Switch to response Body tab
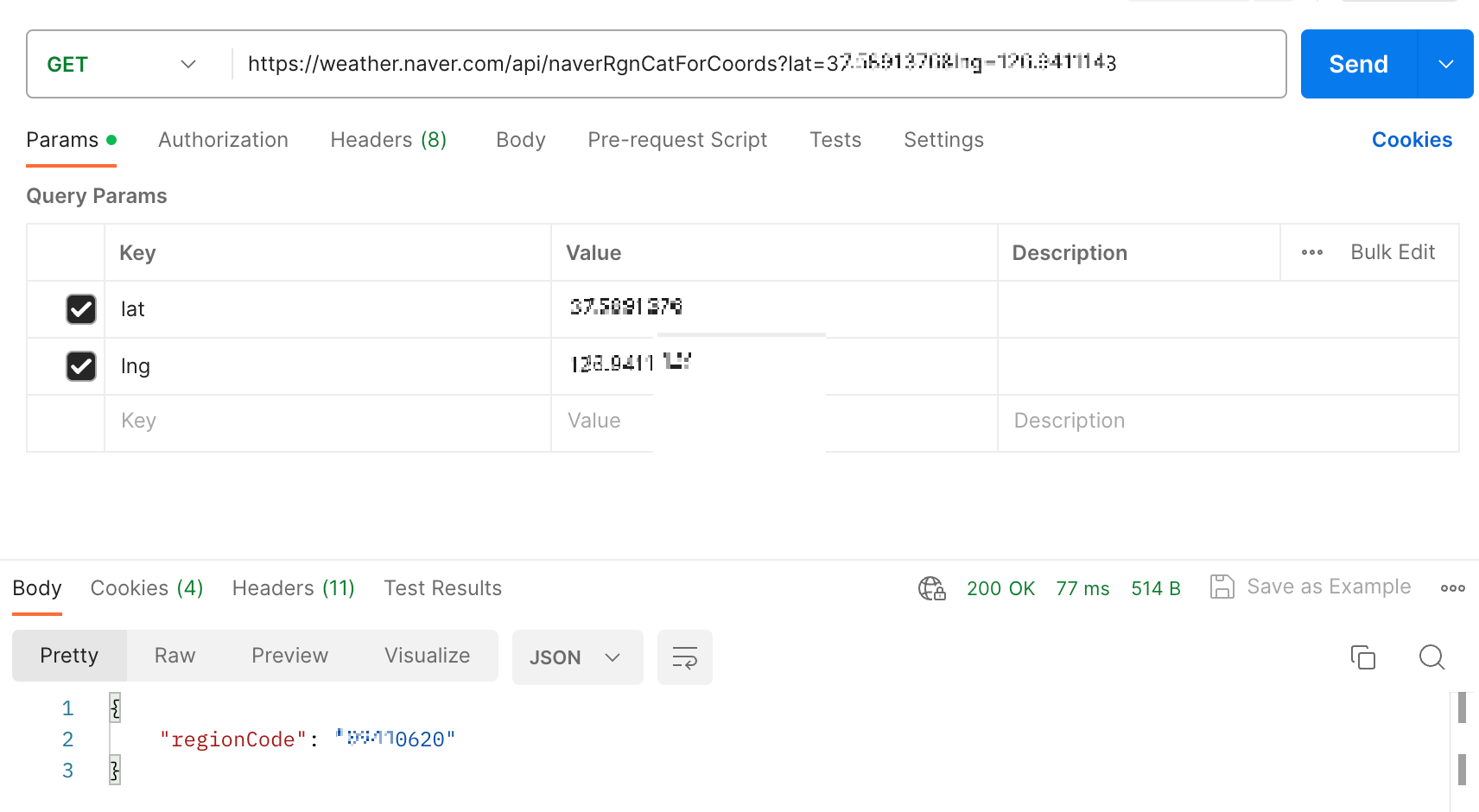The image size is (1479, 812). click(x=37, y=588)
